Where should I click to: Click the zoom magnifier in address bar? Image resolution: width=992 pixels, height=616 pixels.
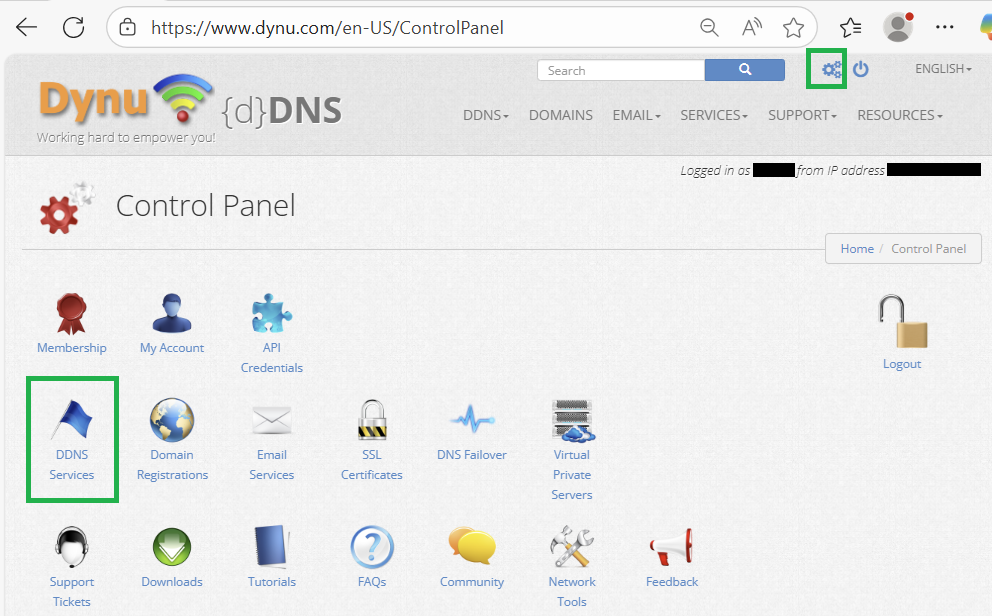point(709,27)
